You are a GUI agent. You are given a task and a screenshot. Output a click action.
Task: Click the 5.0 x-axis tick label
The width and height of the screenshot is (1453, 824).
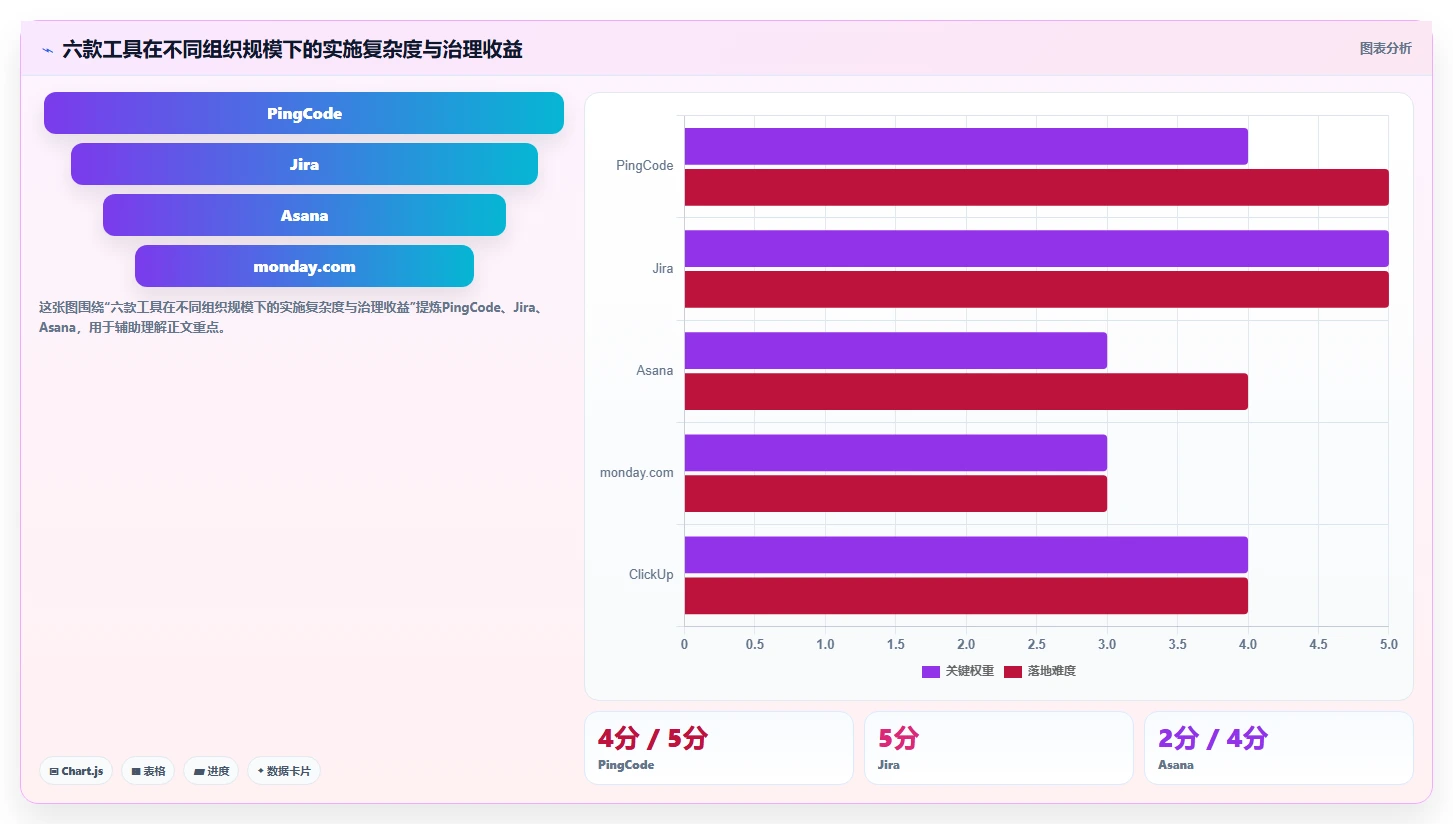coord(1388,644)
